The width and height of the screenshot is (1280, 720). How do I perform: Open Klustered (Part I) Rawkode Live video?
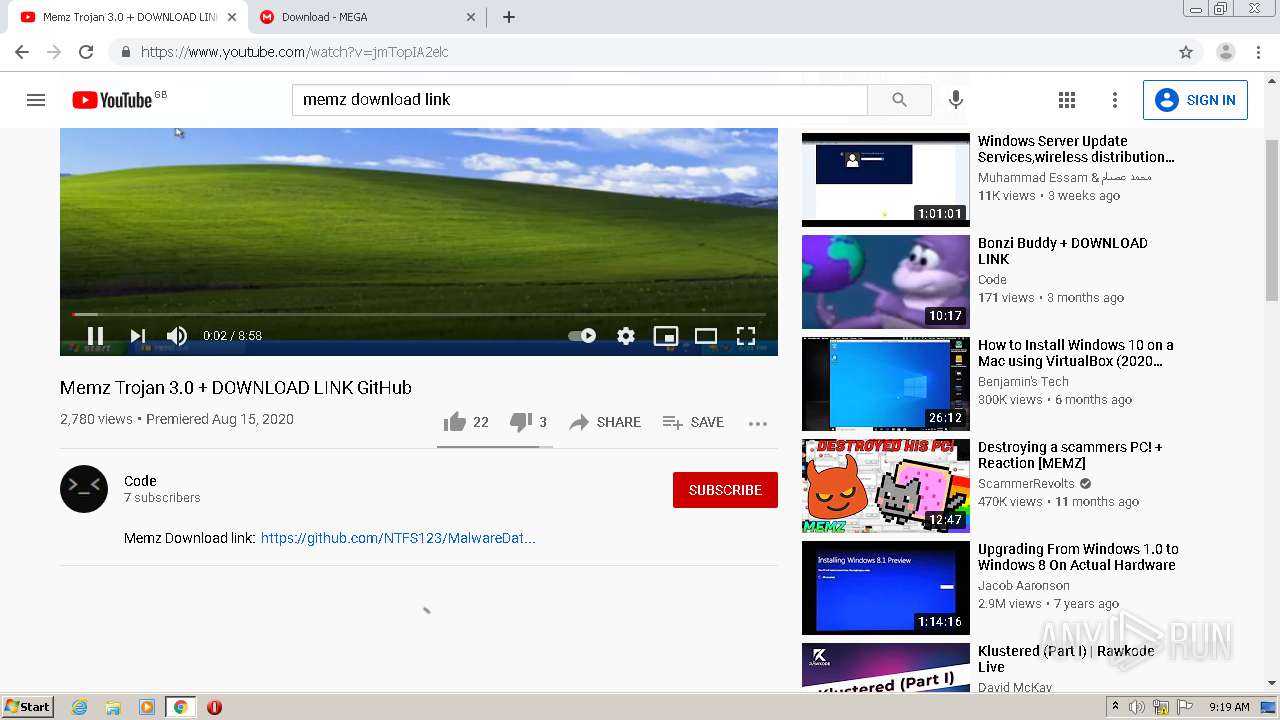1066,659
